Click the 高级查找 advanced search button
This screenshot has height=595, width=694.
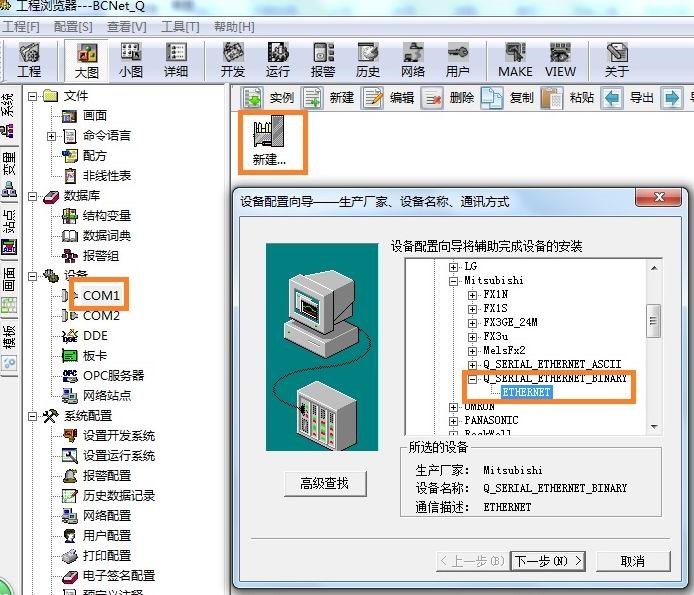coord(325,483)
